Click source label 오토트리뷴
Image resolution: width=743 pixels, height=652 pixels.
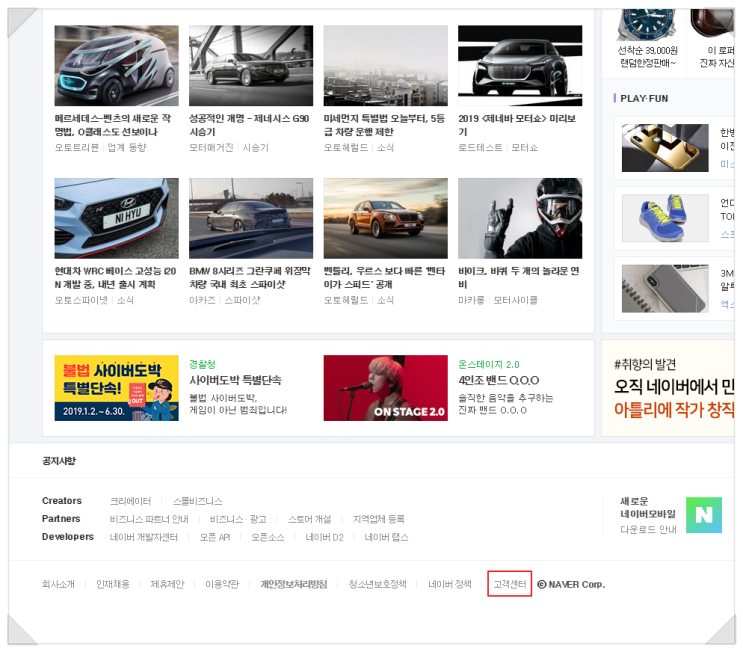click(x=77, y=147)
